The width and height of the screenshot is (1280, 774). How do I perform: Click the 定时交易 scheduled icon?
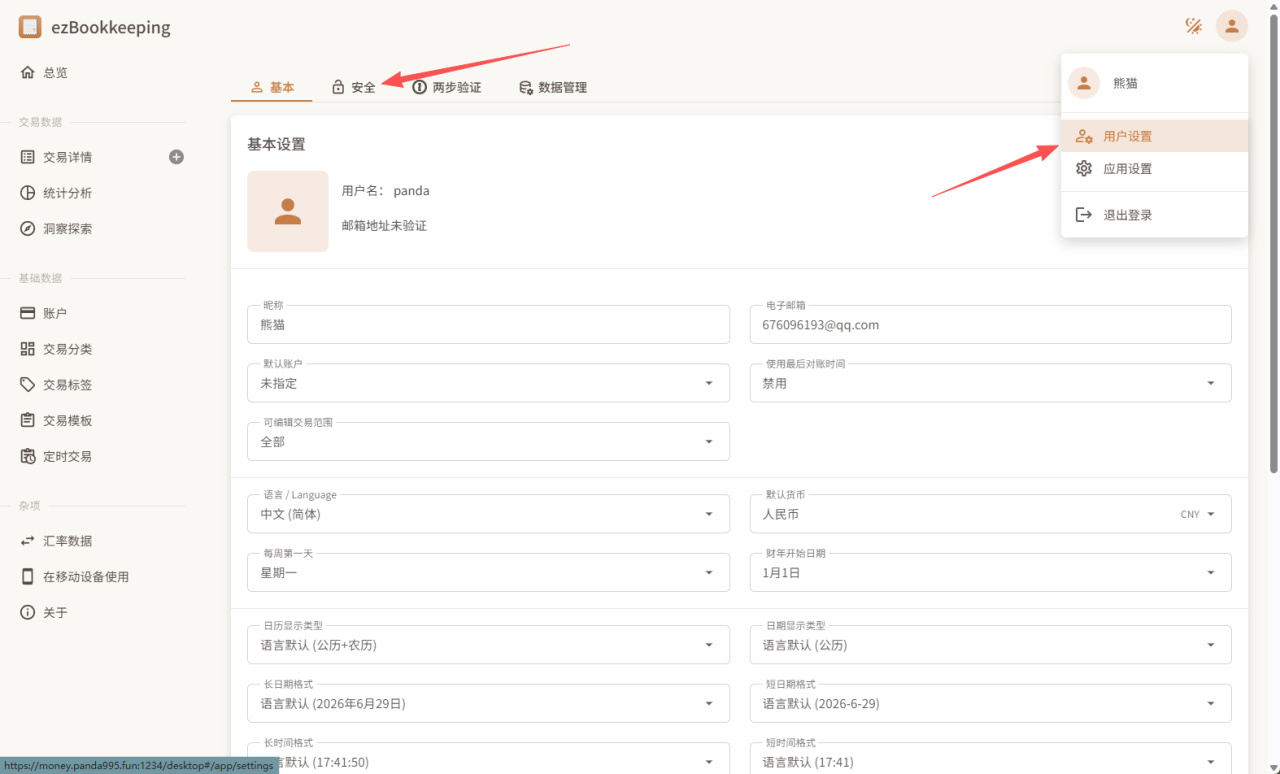pos(27,457)
